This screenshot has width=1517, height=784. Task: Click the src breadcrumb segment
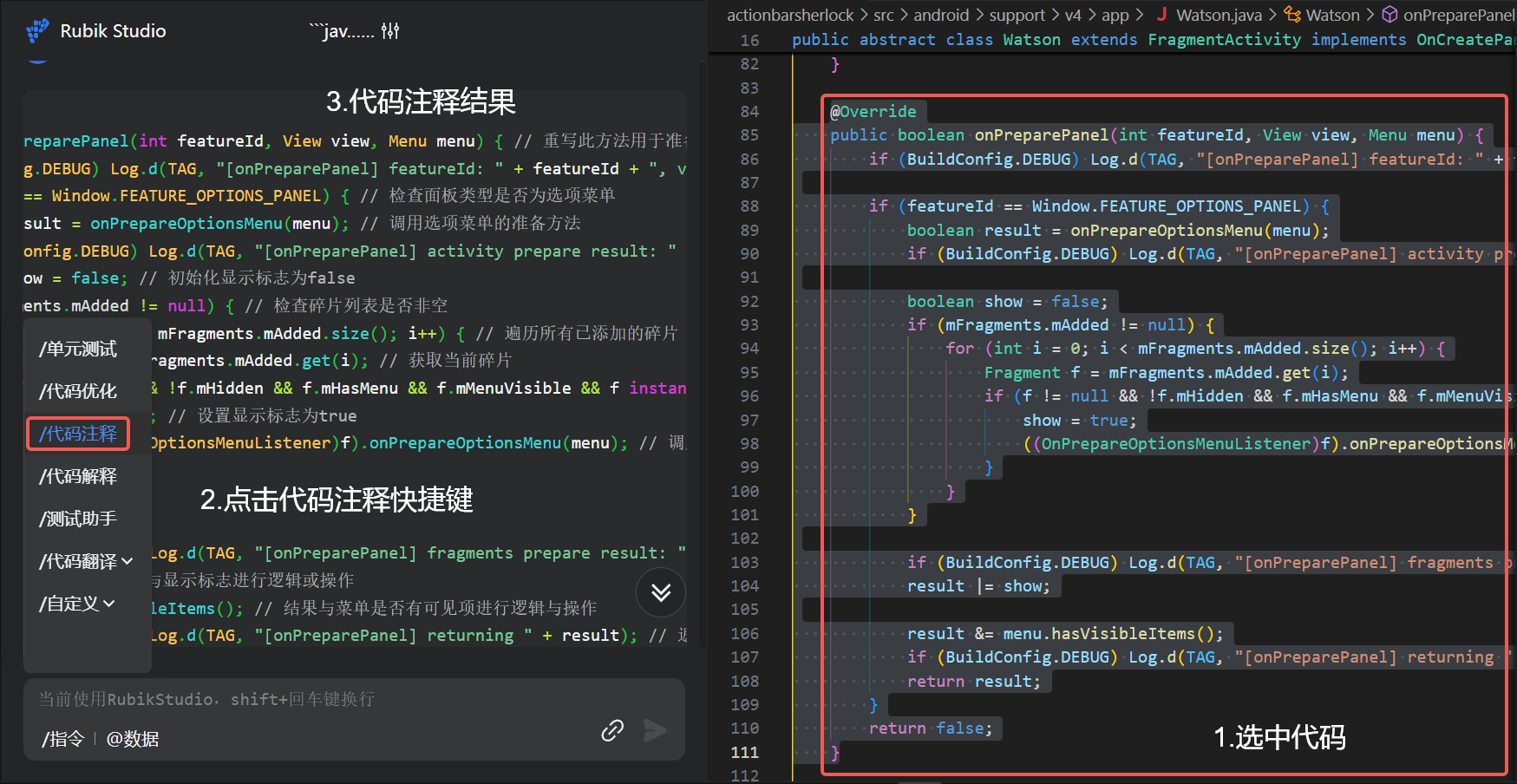[x=884, y=15]
